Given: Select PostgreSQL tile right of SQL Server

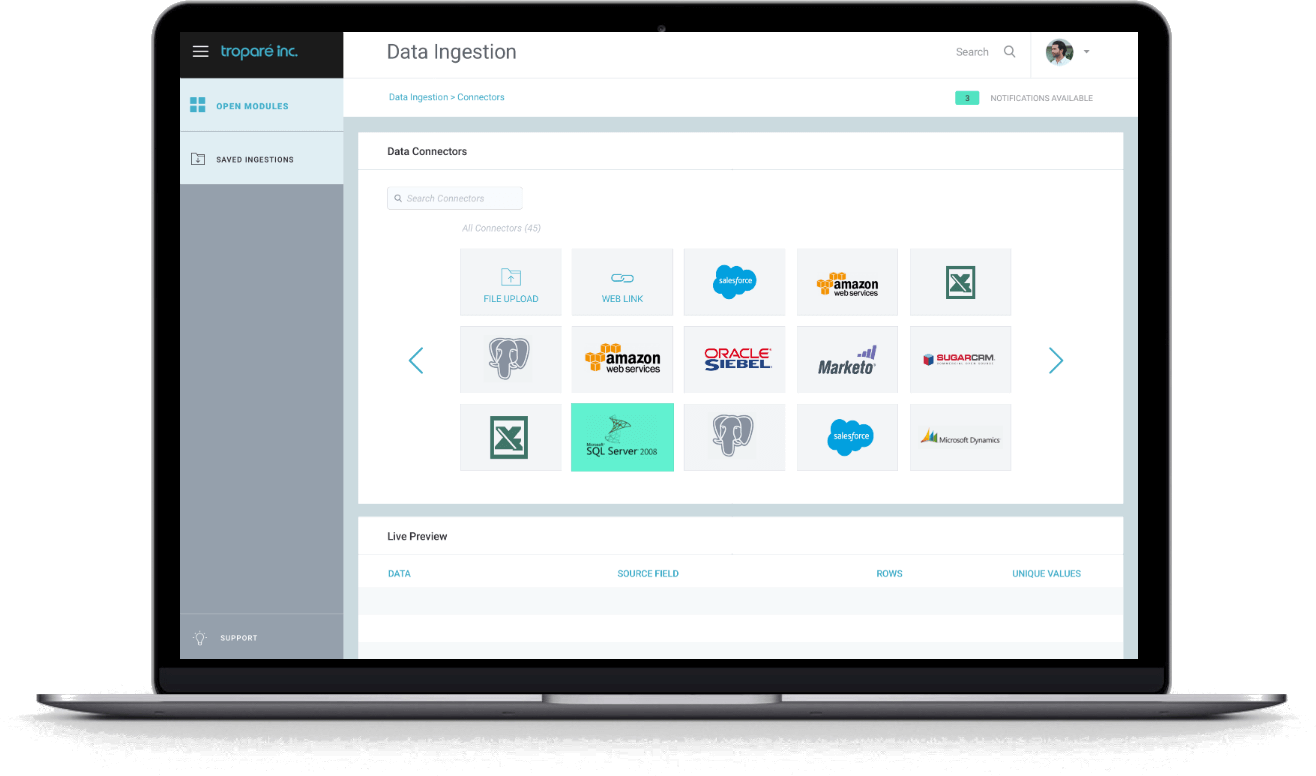Looking at the screenshot, I should (x=734, y=437).
